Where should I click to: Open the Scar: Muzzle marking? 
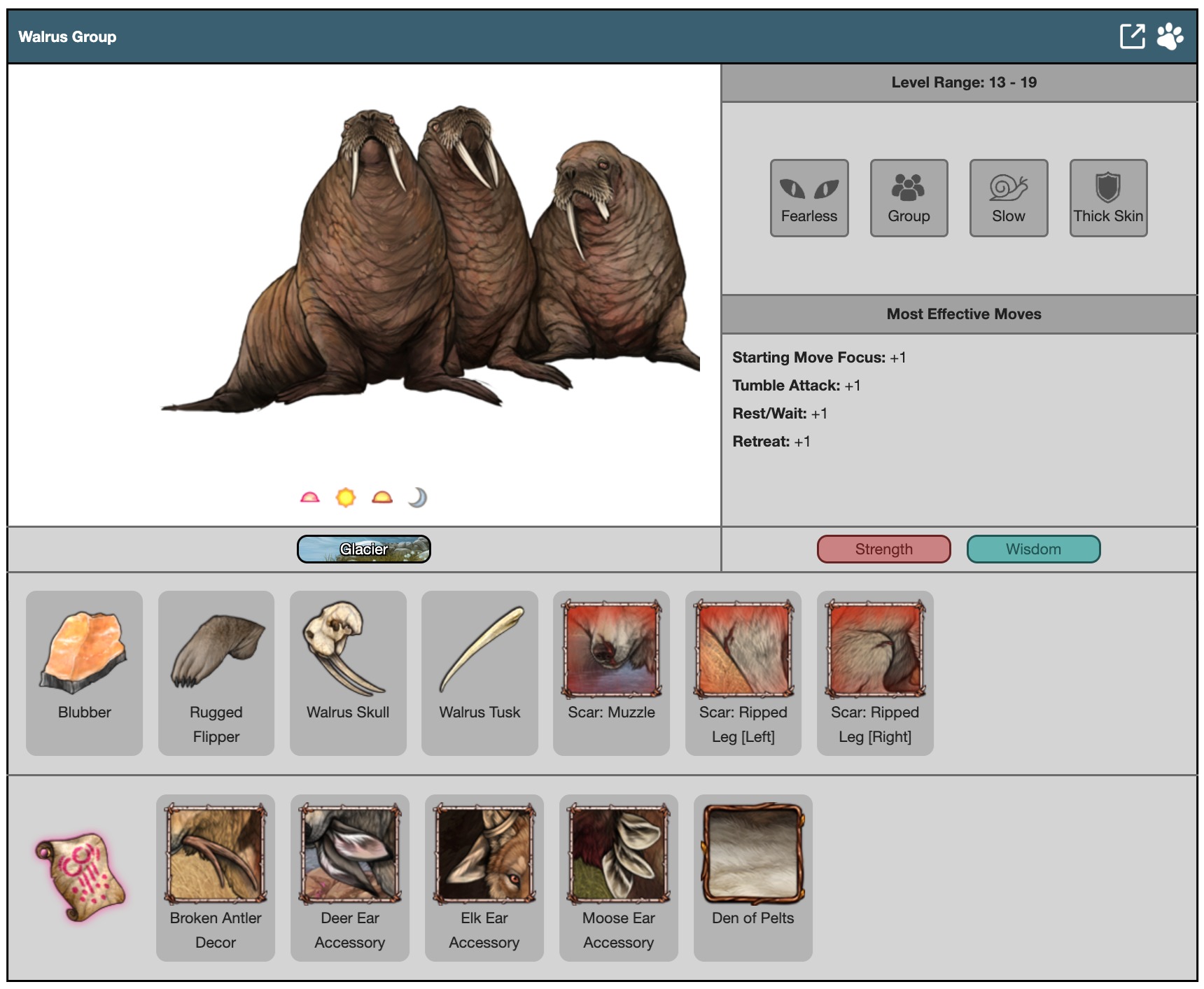point(611,672)
